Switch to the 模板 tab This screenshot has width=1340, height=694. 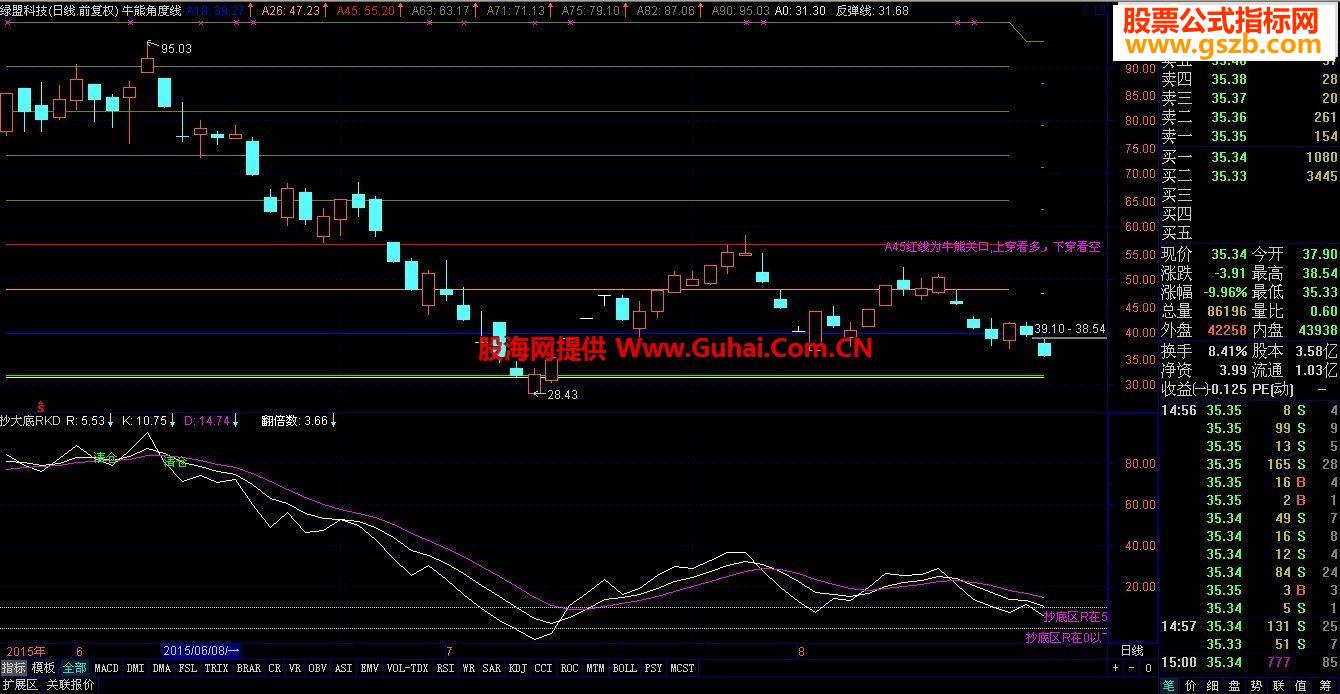[x=43, y=667]
